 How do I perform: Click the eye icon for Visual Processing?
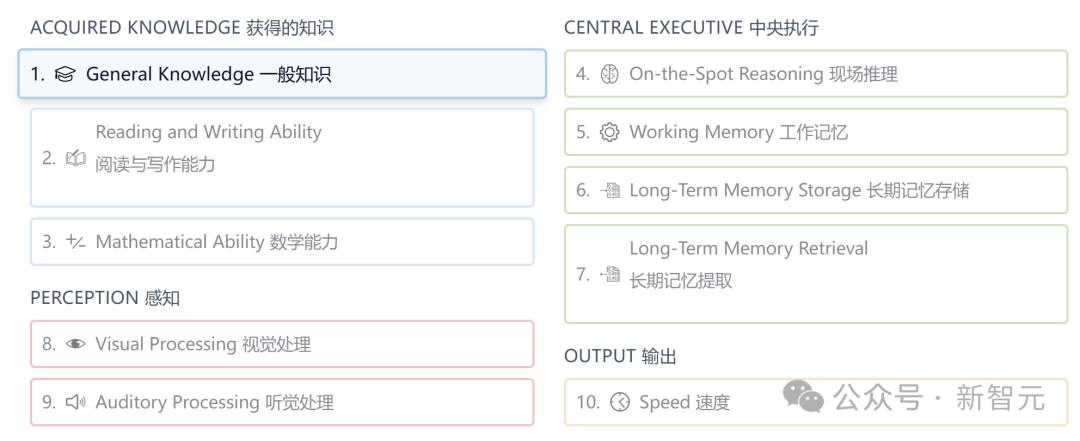76,344
